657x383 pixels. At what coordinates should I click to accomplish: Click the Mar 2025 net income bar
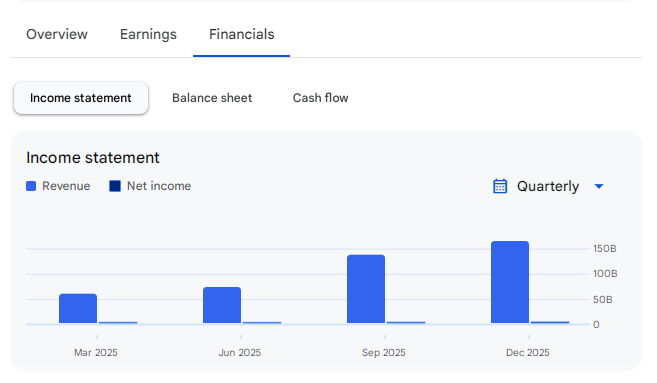click(118, 323)
